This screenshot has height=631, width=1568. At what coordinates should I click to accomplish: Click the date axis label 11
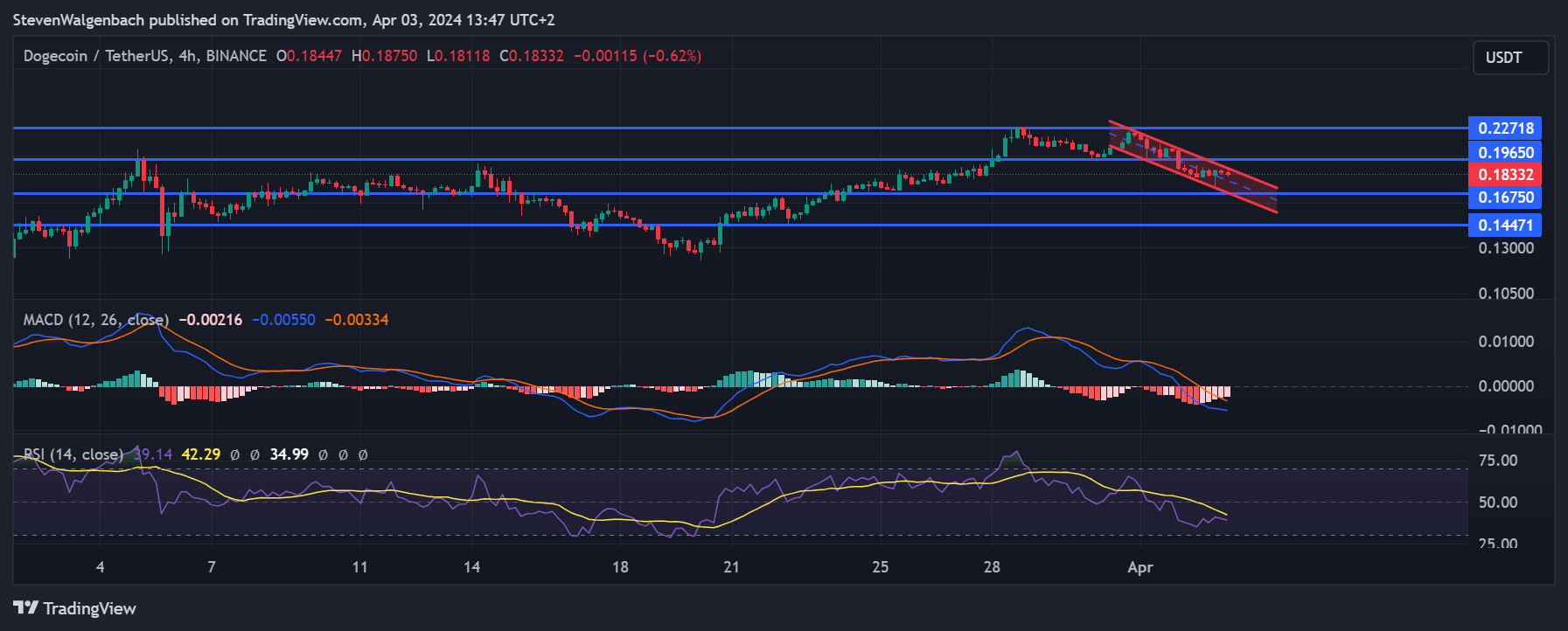coord(359,567)
